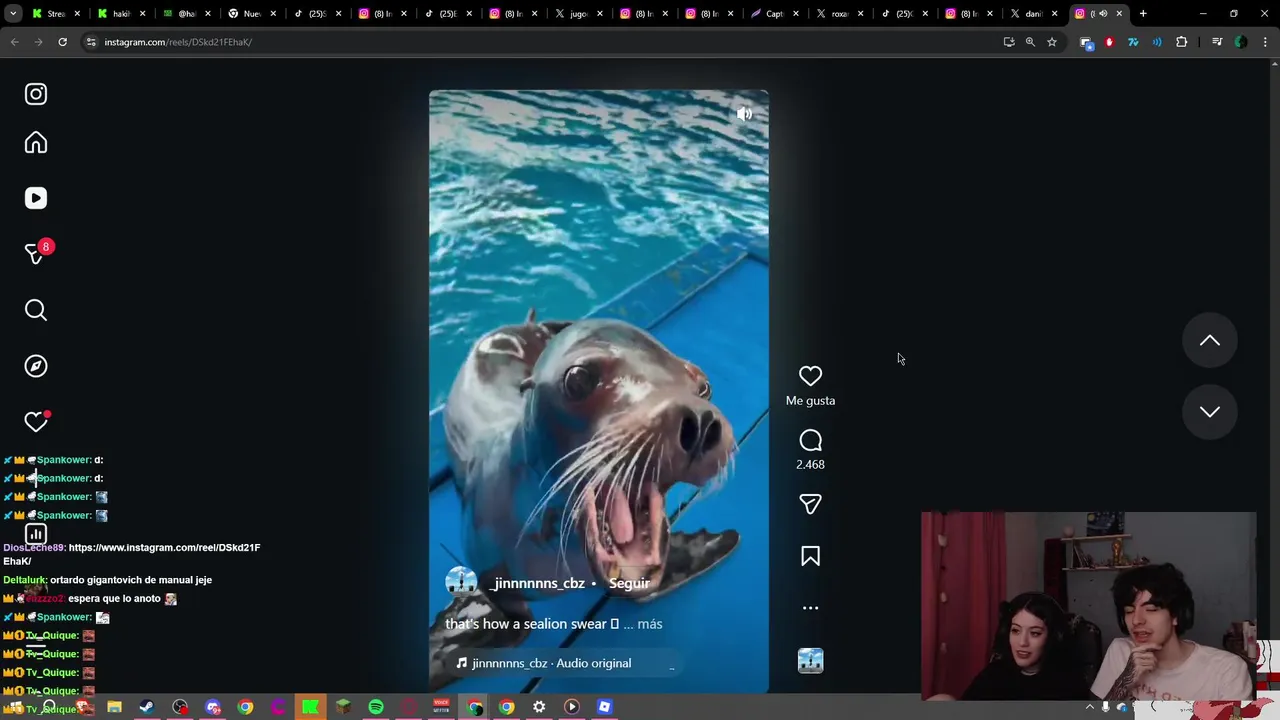Click the 'Me gusta' label
Image resolution: width=1280 pixels, height=720 pixels.
810,401
